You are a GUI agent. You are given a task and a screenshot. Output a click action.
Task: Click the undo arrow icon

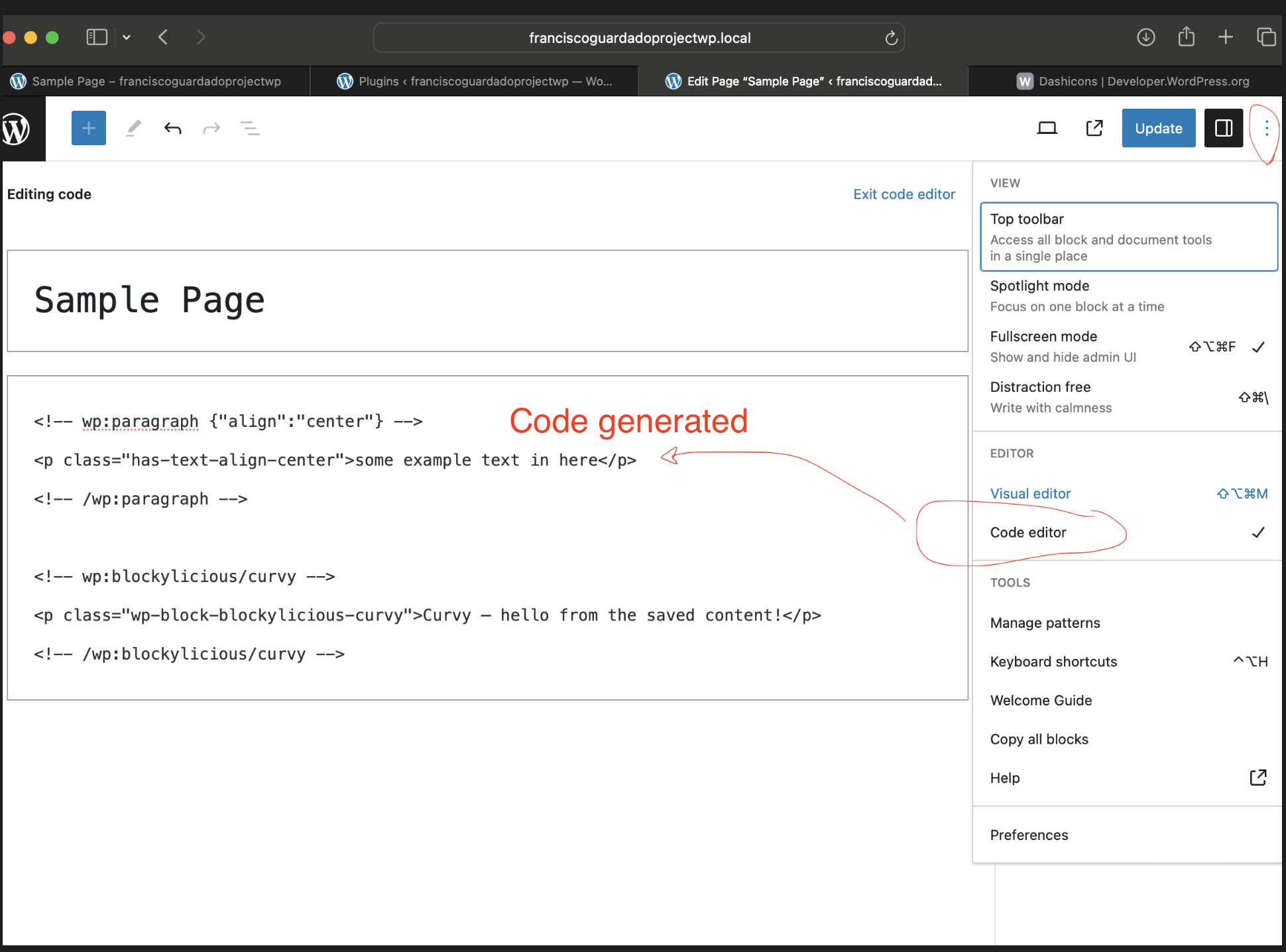click(x=172, y=128)
